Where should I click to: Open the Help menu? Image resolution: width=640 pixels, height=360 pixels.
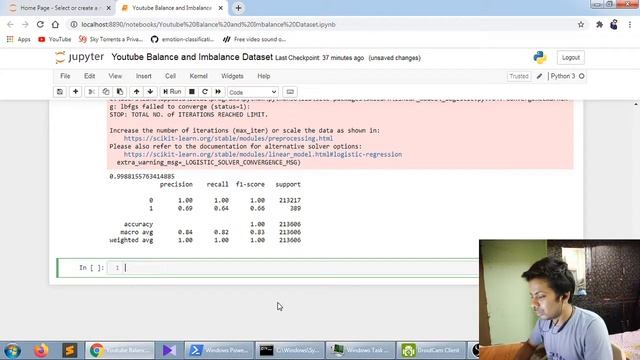pyautogui.click(x=264, y=76)
